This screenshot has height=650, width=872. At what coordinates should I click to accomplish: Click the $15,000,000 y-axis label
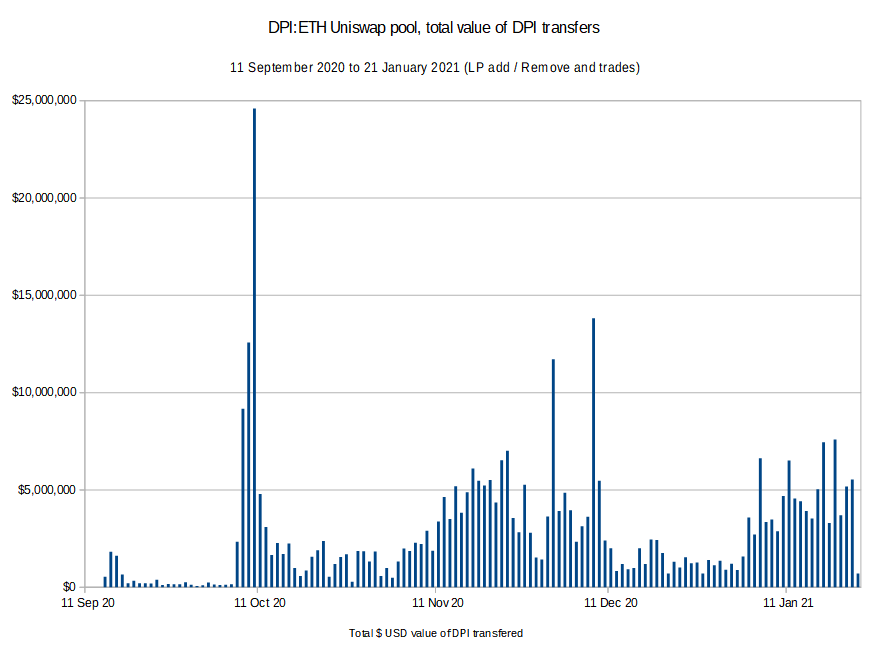(x=44, y=295)
